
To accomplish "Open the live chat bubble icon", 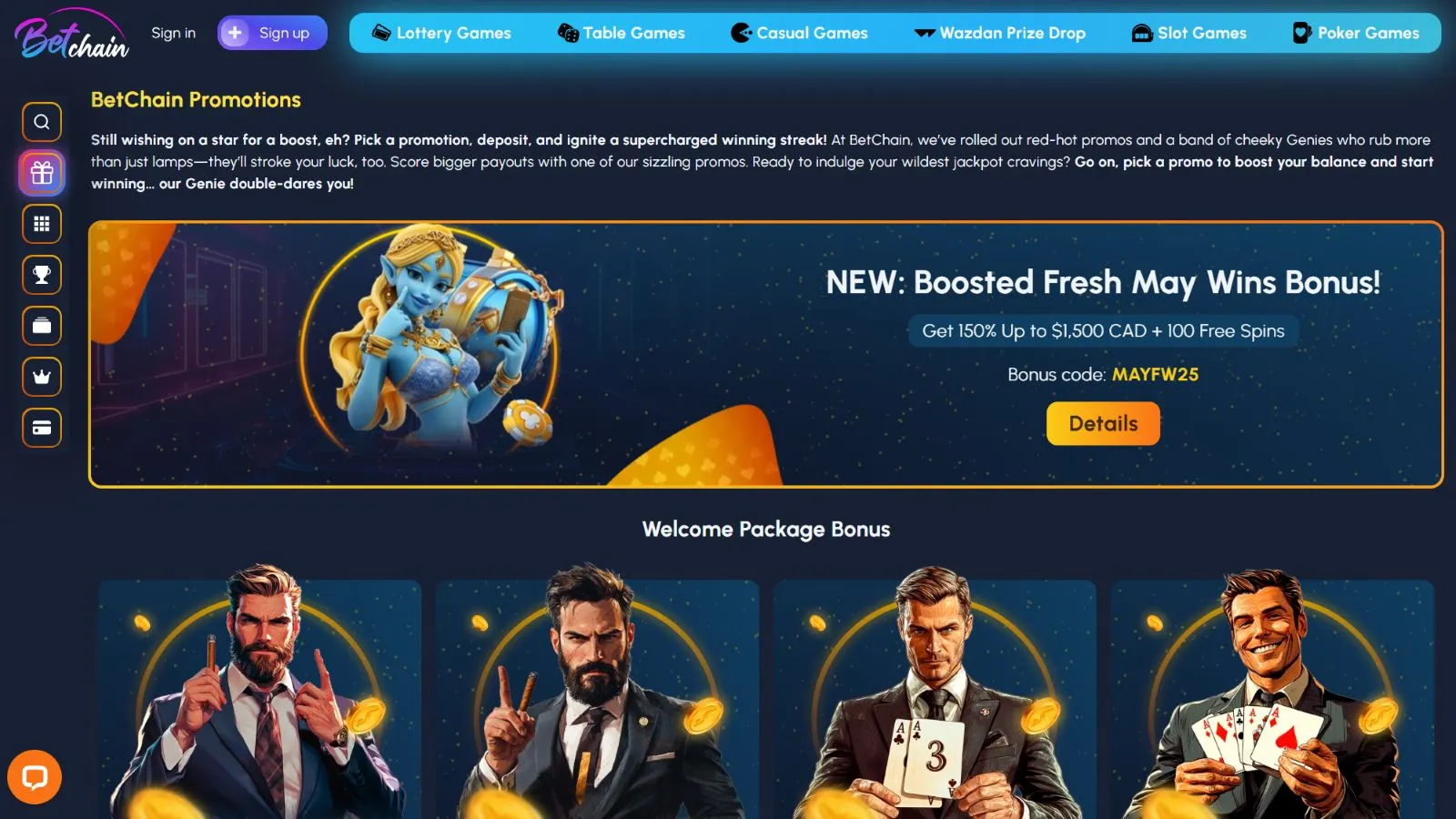I will click(35, 777).
